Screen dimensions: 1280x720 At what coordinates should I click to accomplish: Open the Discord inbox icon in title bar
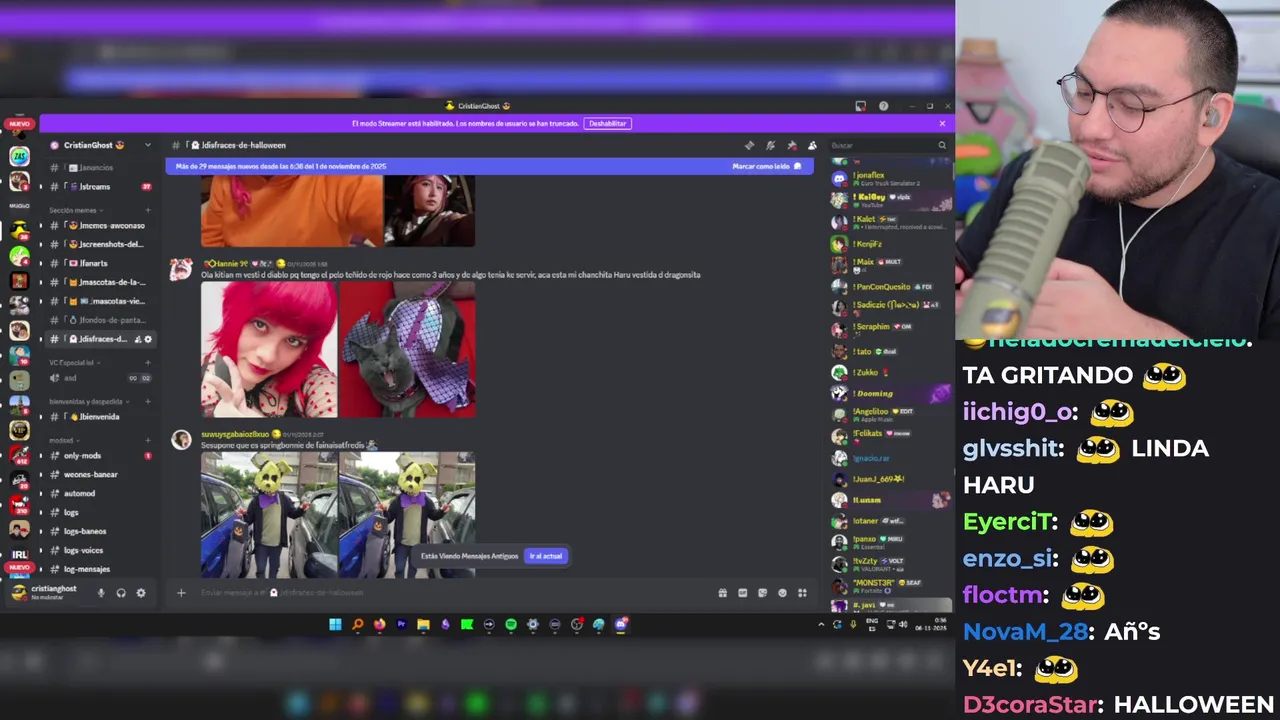click(860, 106)
